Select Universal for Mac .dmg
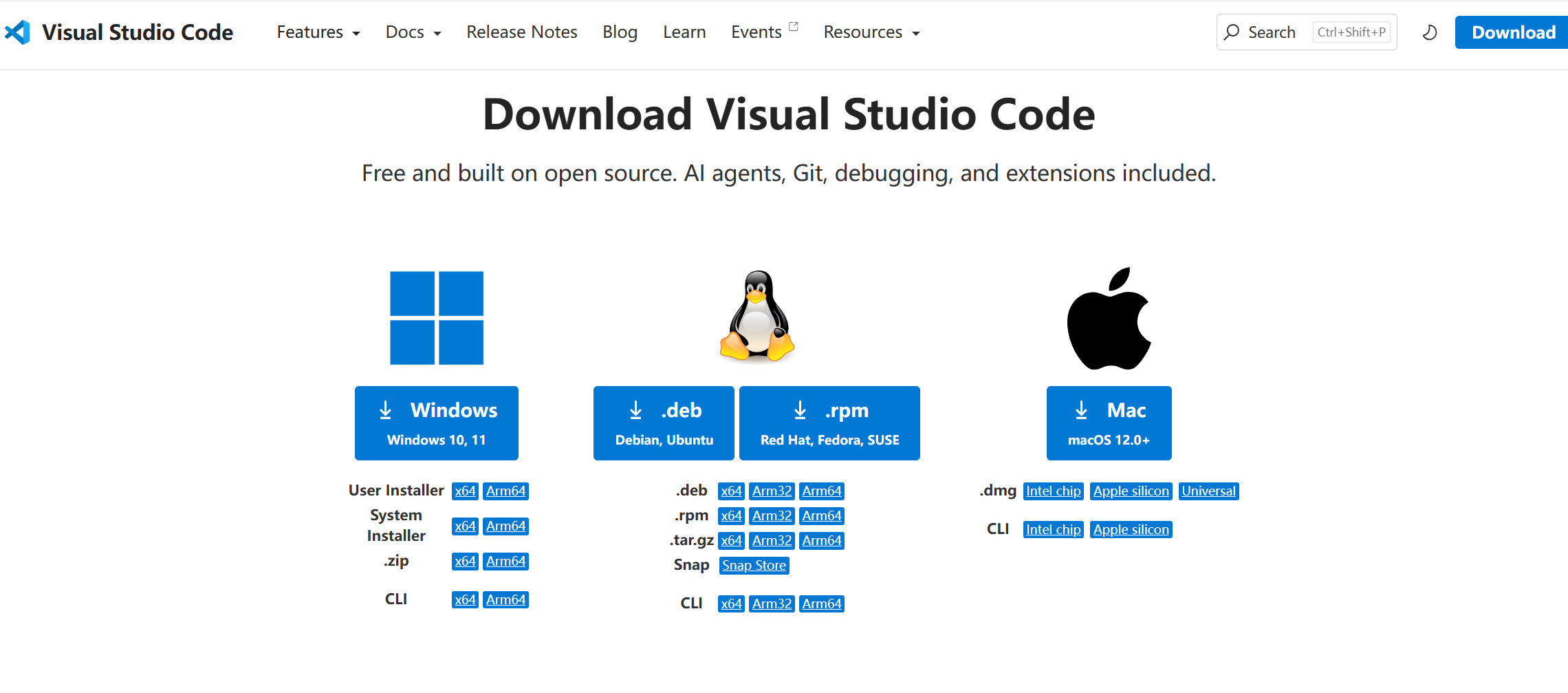This screenshot has width=1568, height=693. pyautogui.click(x=1209, y=491)
